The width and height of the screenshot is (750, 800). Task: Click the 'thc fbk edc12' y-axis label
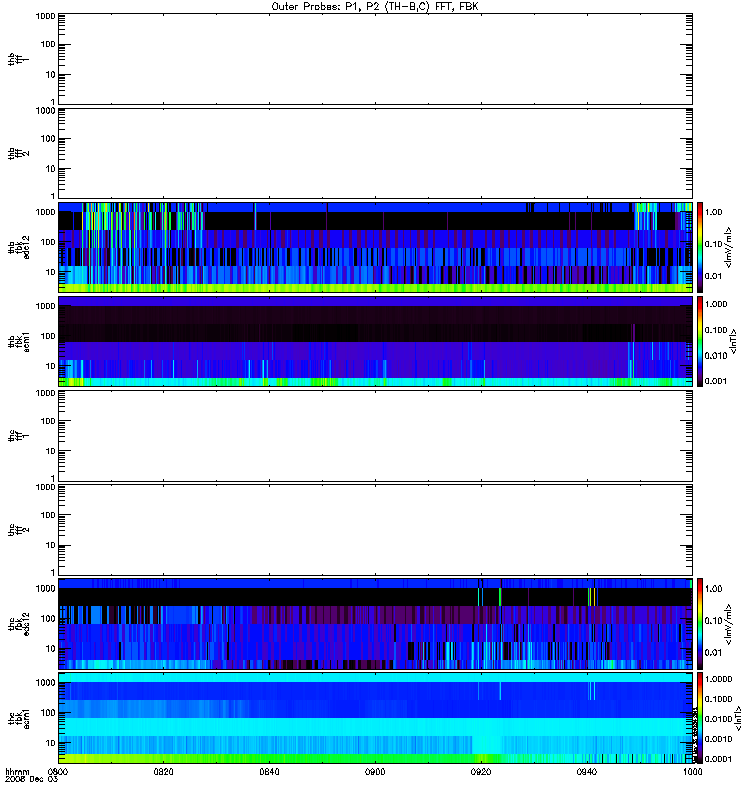point(19,623)
